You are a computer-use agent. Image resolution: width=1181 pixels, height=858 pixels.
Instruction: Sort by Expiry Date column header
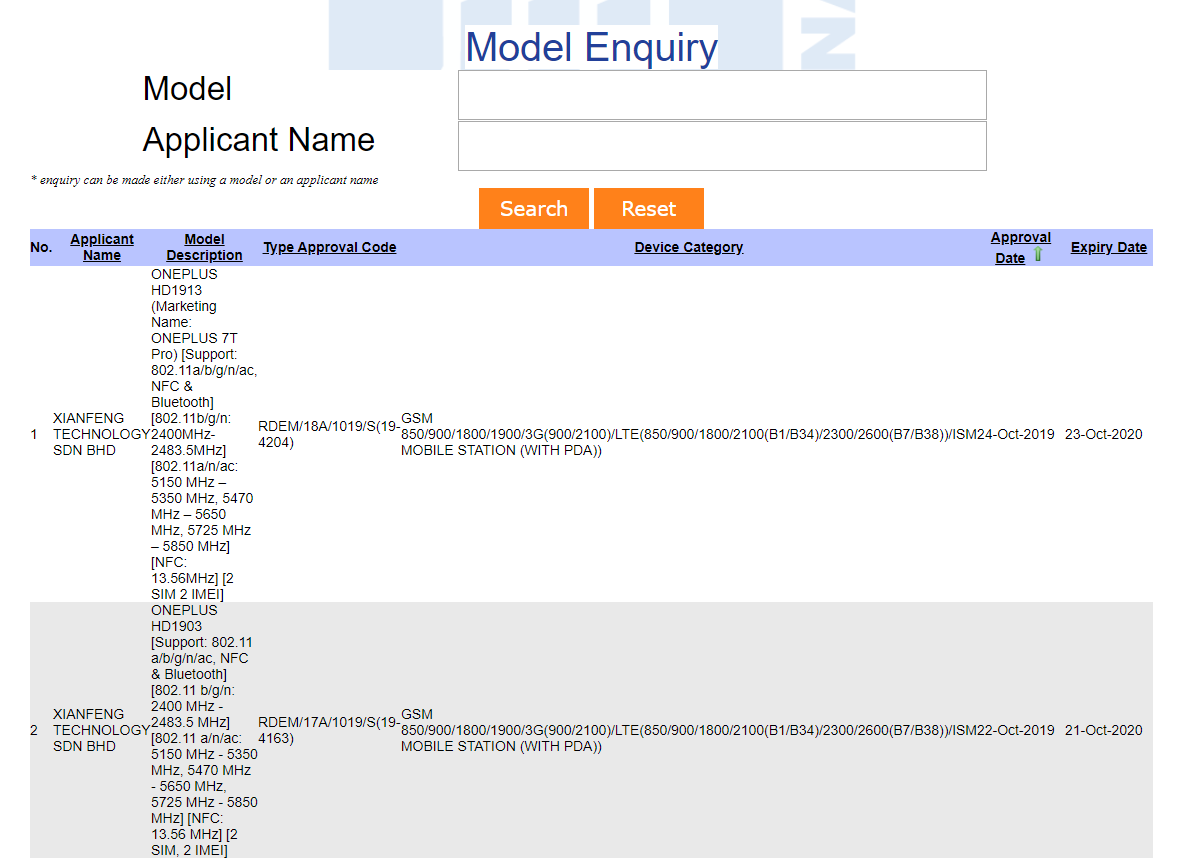(1108, 247)
